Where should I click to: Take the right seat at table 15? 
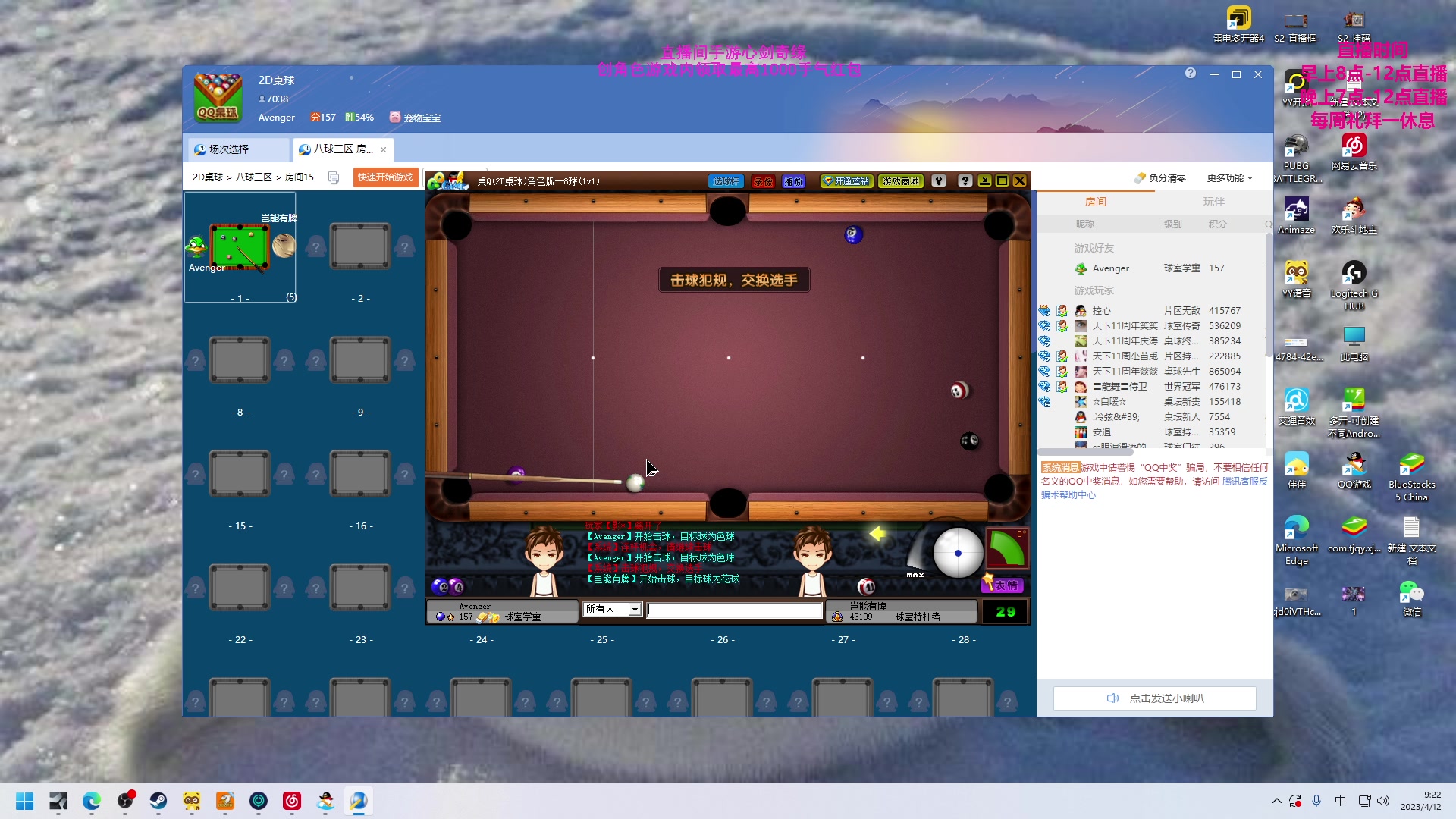point(284,473)
